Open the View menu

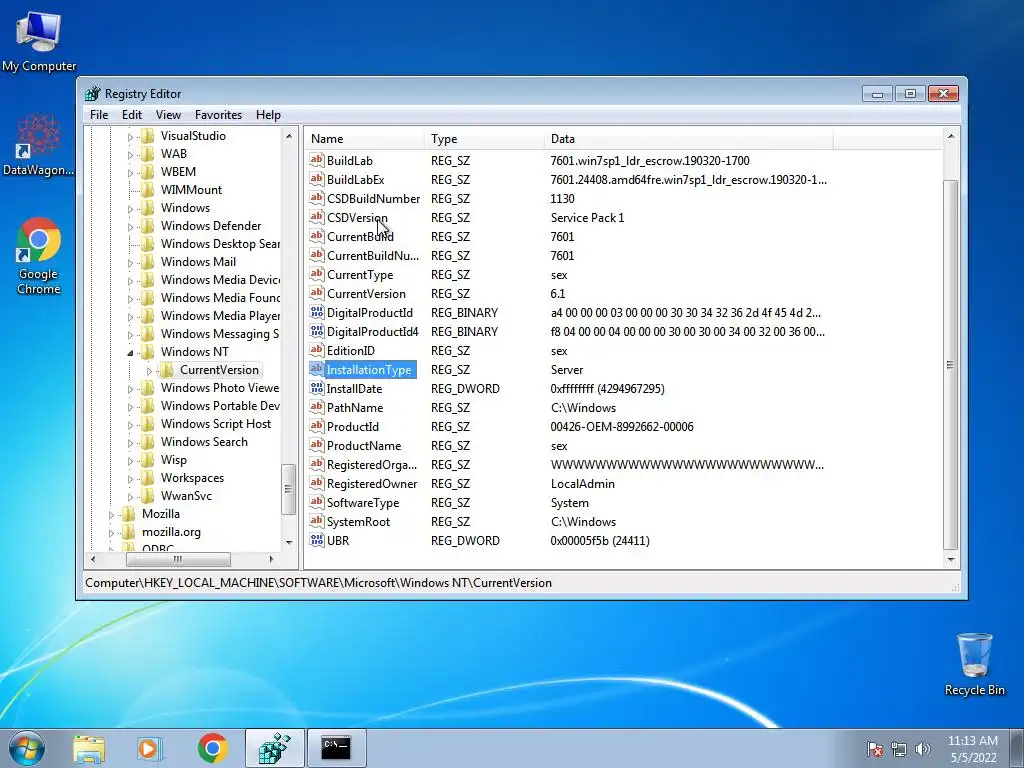coord(168,114)
